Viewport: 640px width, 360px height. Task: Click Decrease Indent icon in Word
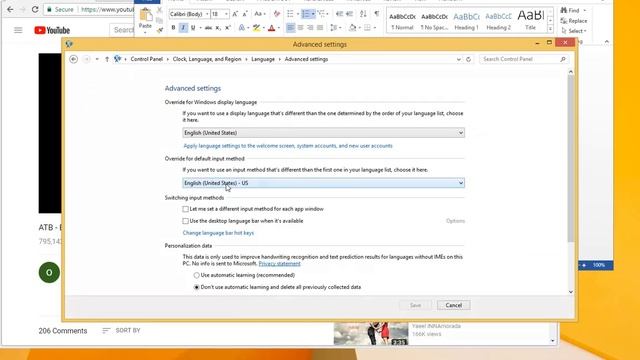[x=339, y=14]
